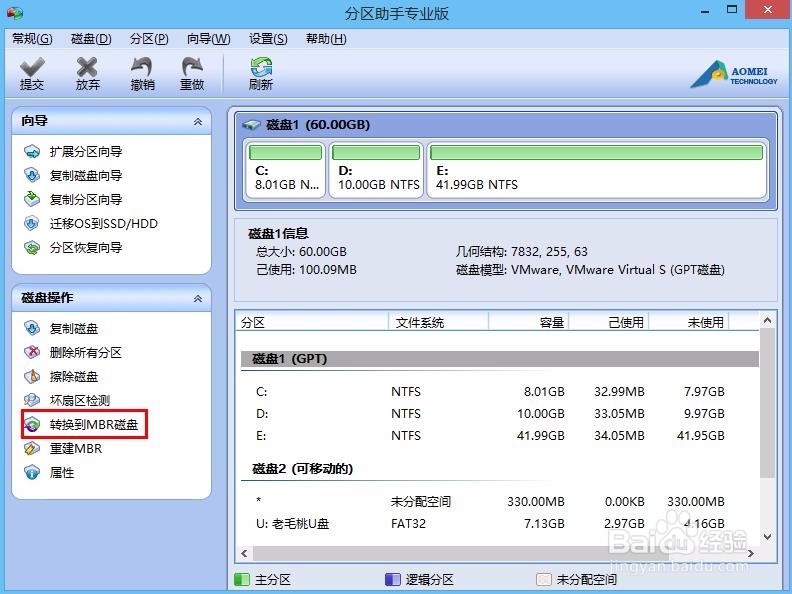792x594 pixels.
Task: Minimize the 分区助手专业版 window
Action: click(705, 11)
